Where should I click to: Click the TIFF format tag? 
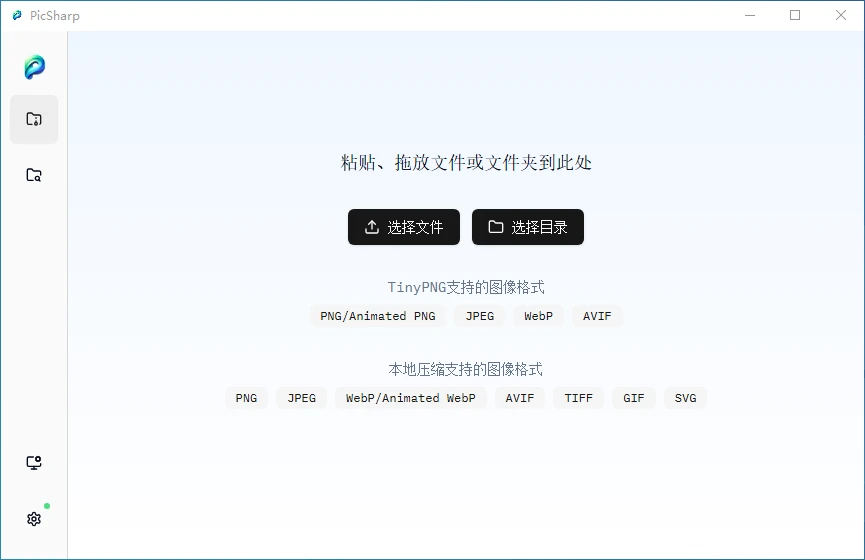point(578,398)
